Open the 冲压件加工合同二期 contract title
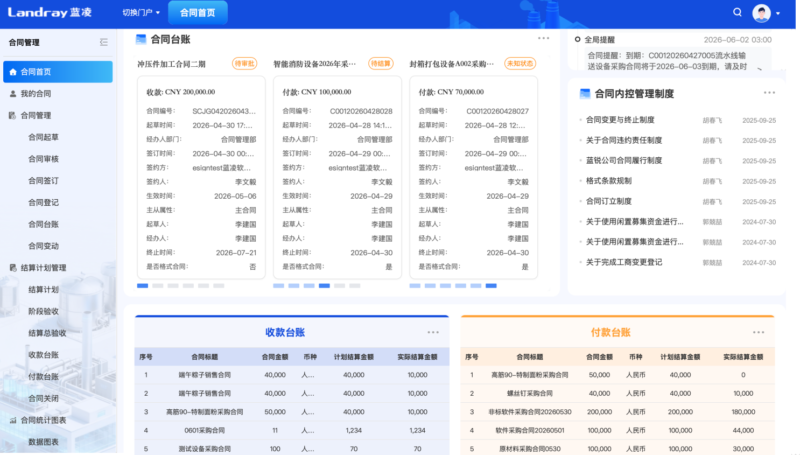This screenshot has height=455, width=800. point(171,64)
